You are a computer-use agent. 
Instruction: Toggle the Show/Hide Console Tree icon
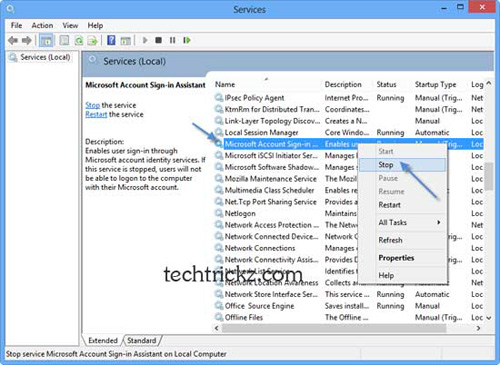(x=46, y=41)
